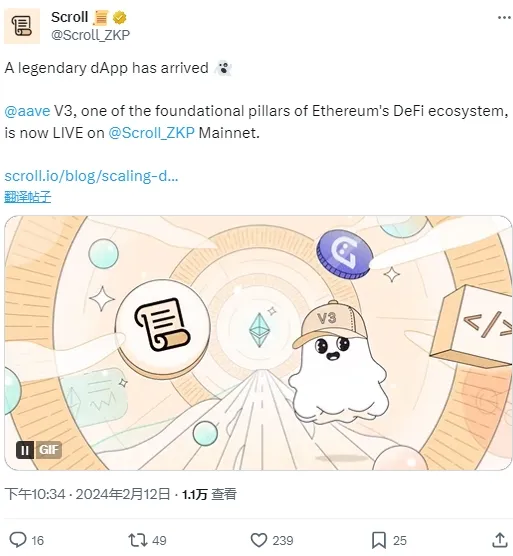
Task: Open the three-dot more options menu
Action: coord(504,17)
